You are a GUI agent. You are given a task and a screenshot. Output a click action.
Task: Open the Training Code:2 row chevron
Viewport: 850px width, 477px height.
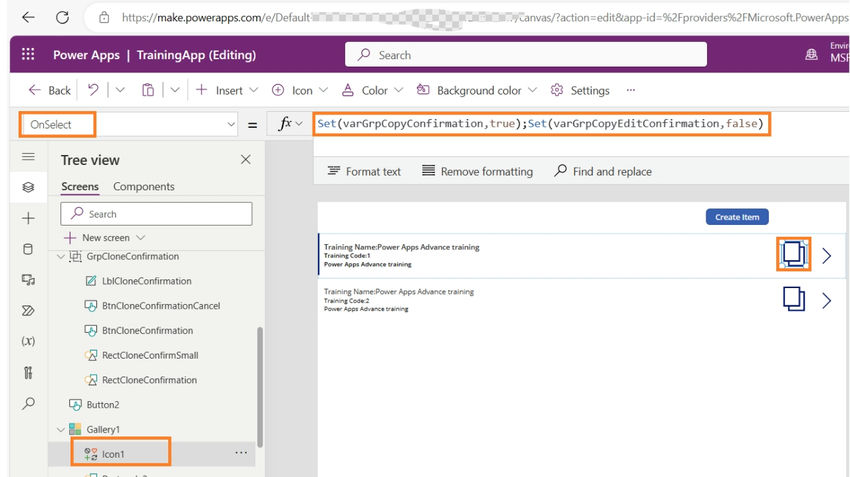click(x=827, y=300)
